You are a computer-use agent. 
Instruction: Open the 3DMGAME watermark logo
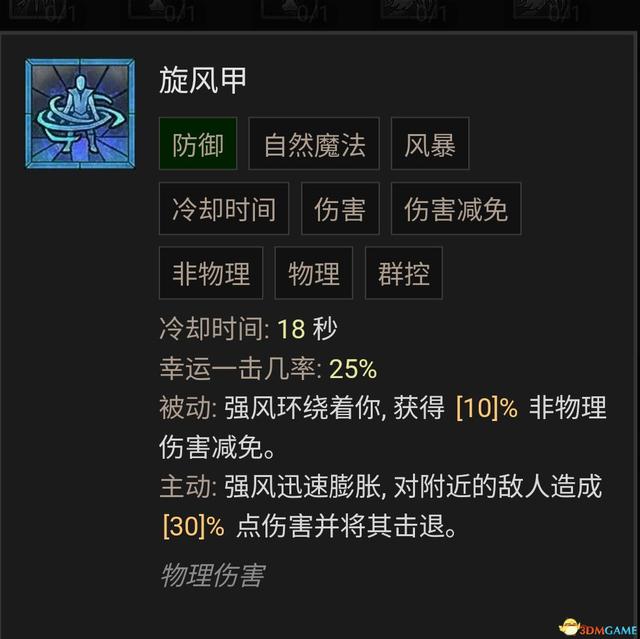click(598, 628)
